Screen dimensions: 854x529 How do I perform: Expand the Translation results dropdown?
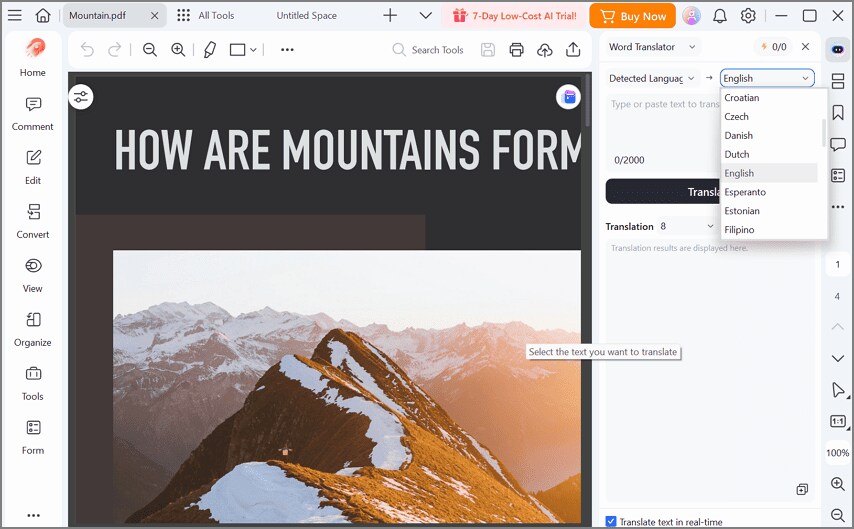click(x=686, y=226)
